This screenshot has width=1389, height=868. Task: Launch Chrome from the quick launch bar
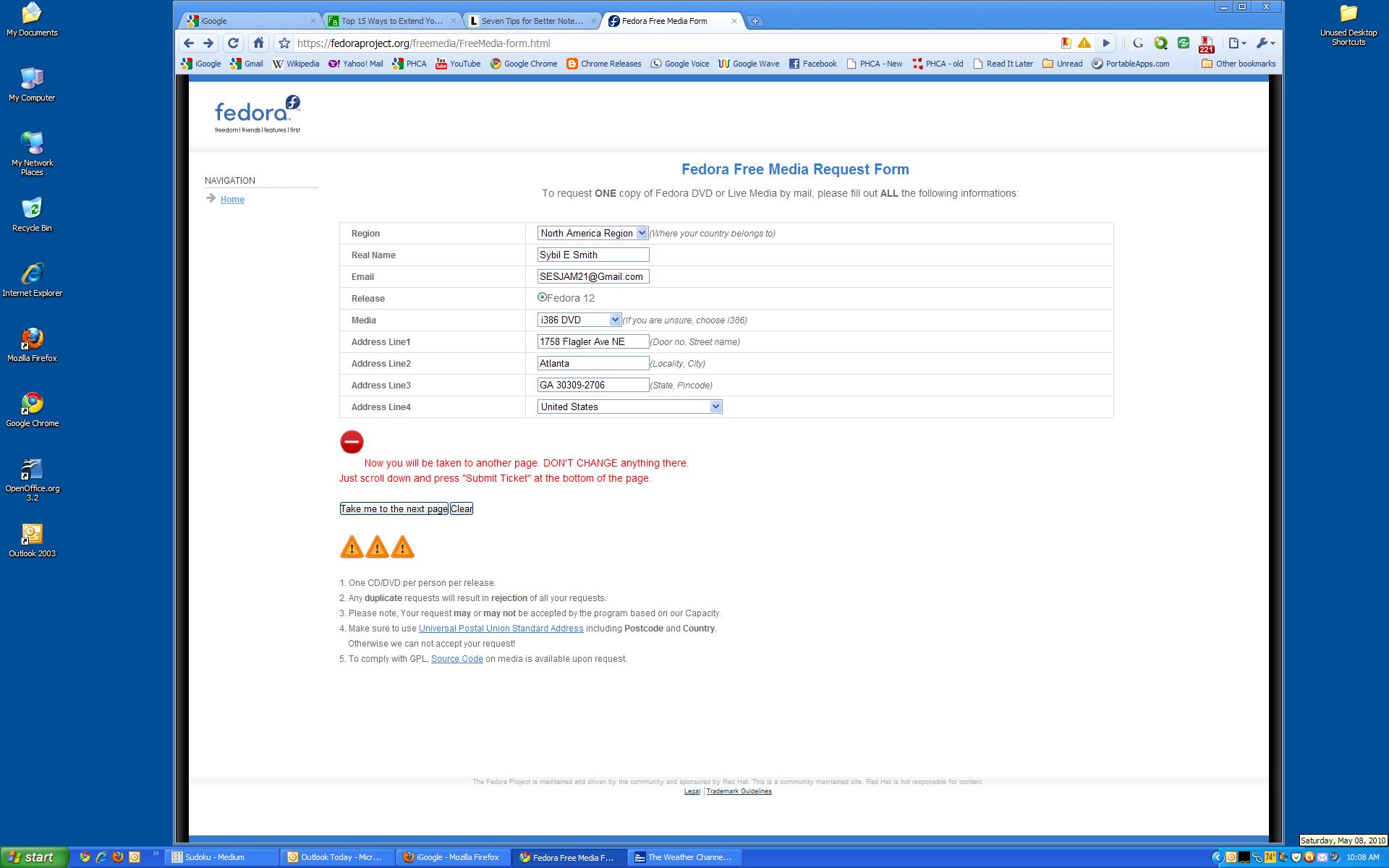85,857
